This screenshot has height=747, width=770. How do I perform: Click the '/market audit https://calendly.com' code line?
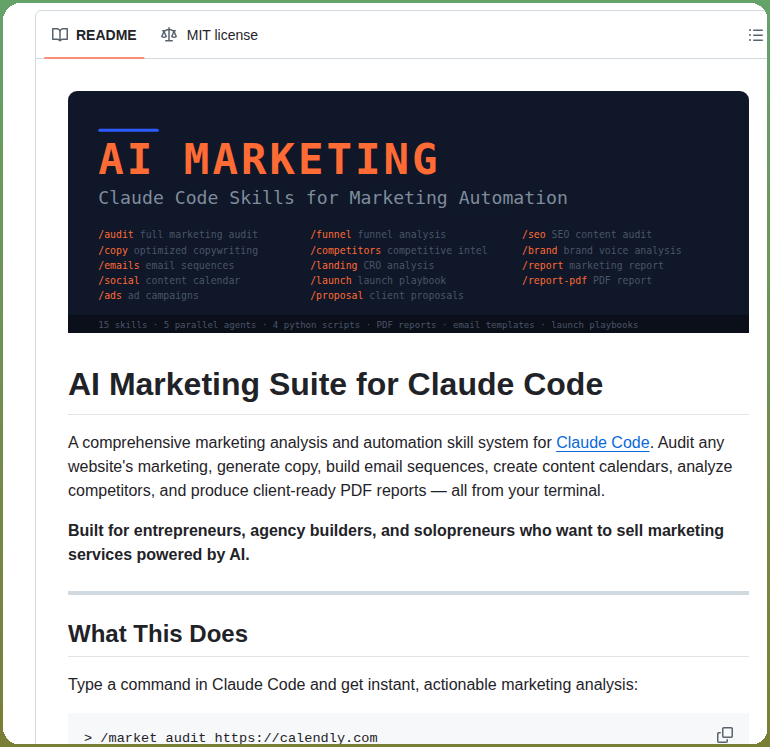(x=231, y=738)
